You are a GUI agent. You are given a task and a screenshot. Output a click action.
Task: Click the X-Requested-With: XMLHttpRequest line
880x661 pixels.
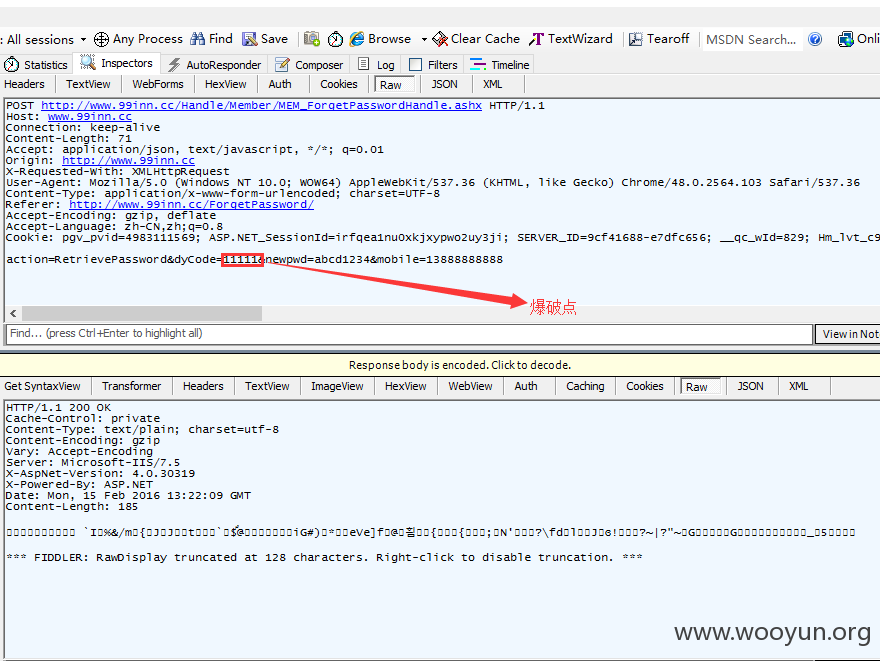117,172
